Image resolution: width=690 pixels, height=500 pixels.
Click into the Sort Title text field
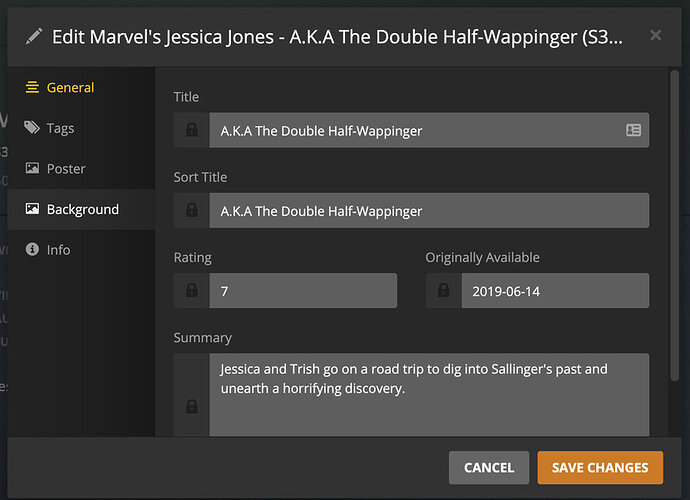coord(428,210)
